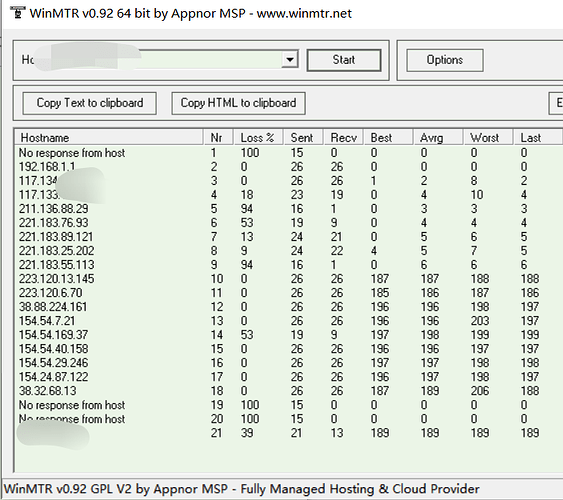Click the WinMTR title bar app icon
The height and width of the screenshot is (500, 563).
[18, 13]
